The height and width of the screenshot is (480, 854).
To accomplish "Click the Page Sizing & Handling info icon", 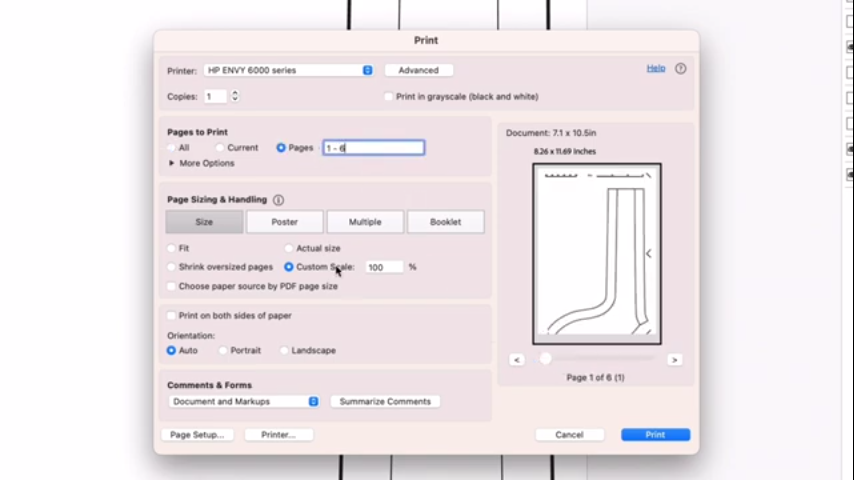I will 278,200.
